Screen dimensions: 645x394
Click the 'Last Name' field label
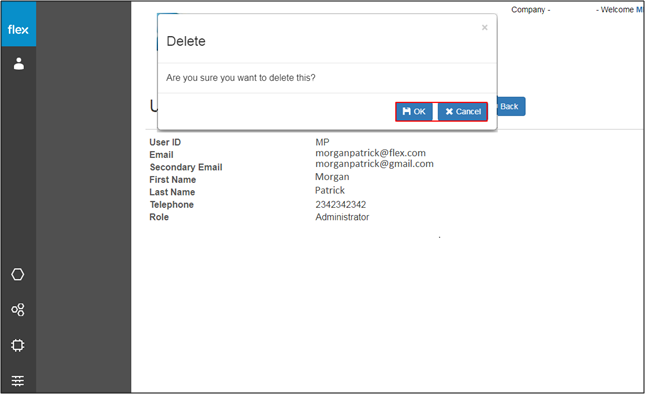point(172,192)
